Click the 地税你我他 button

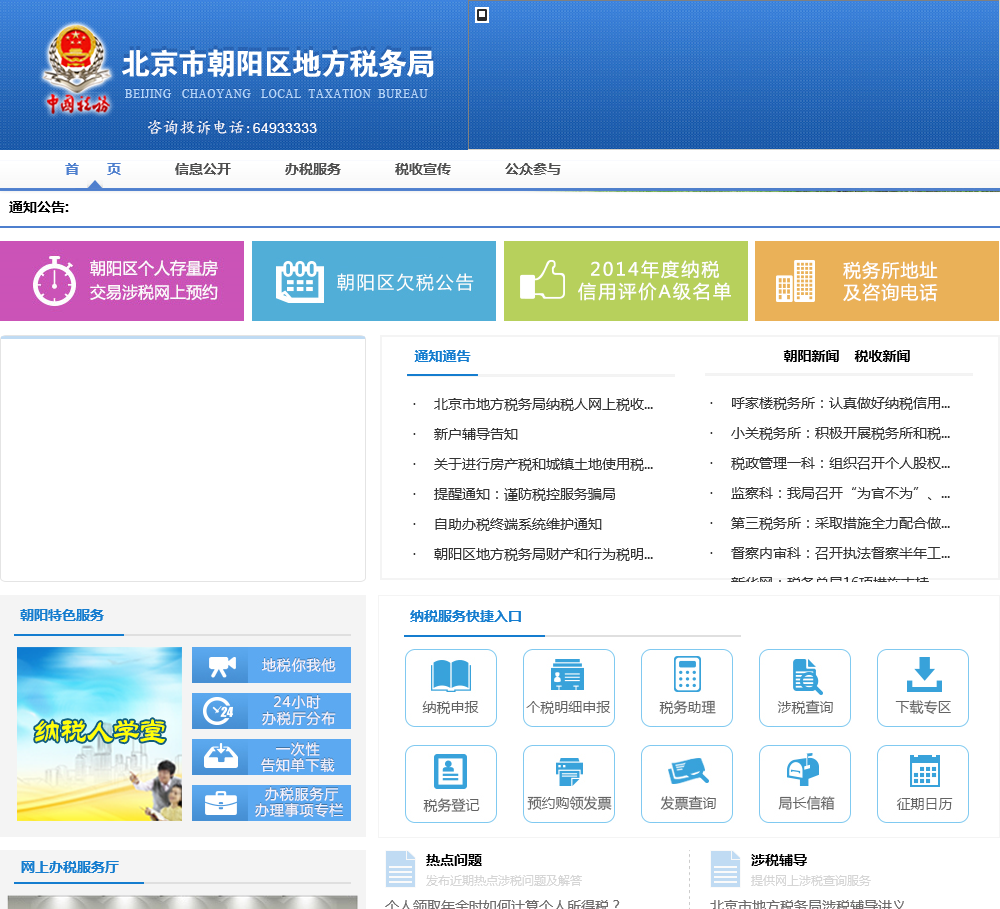click(272, 665)
